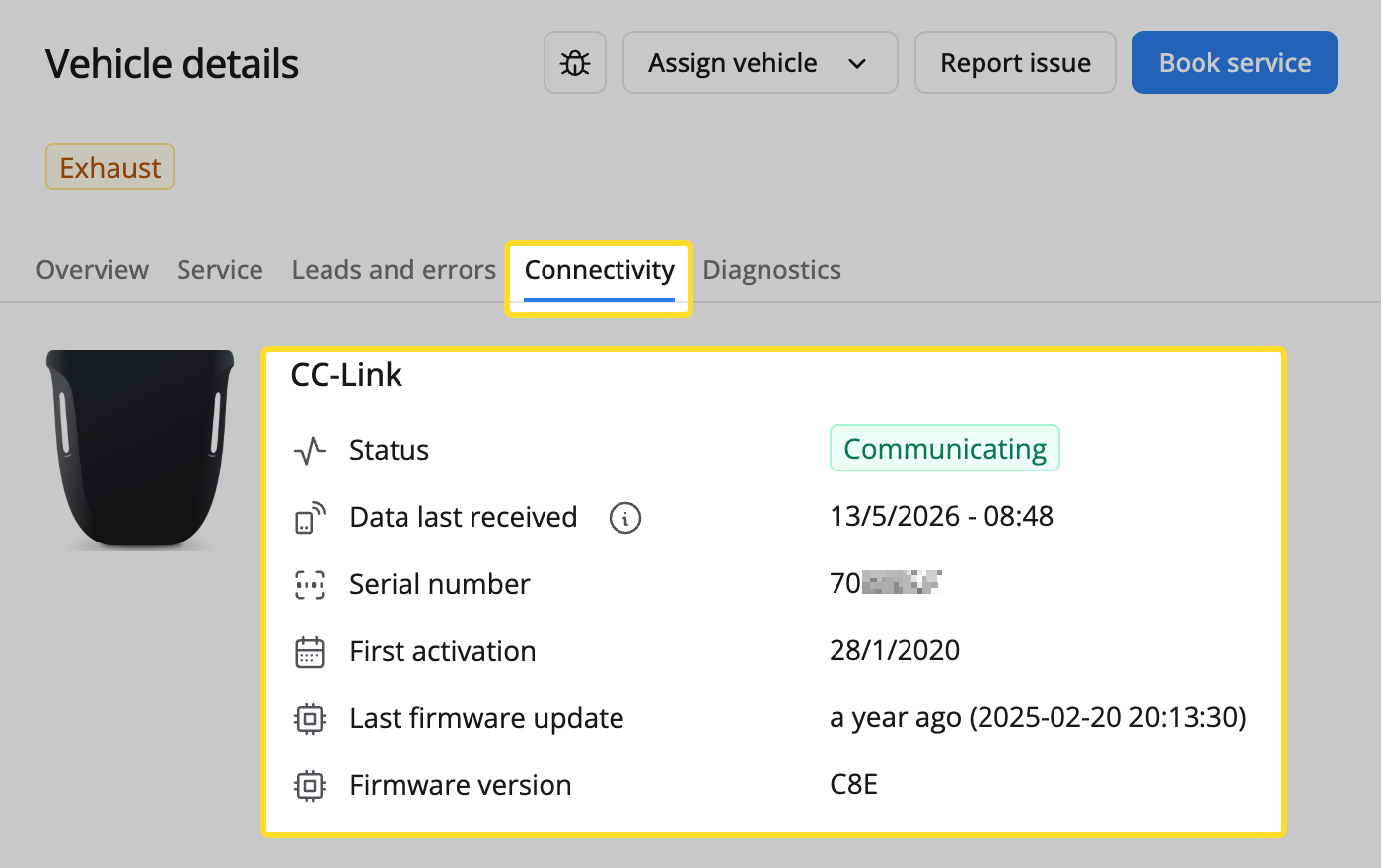Screen dimensions: 1381x868
Task: Click the Serial number scan icon
Action: [310, 585]
